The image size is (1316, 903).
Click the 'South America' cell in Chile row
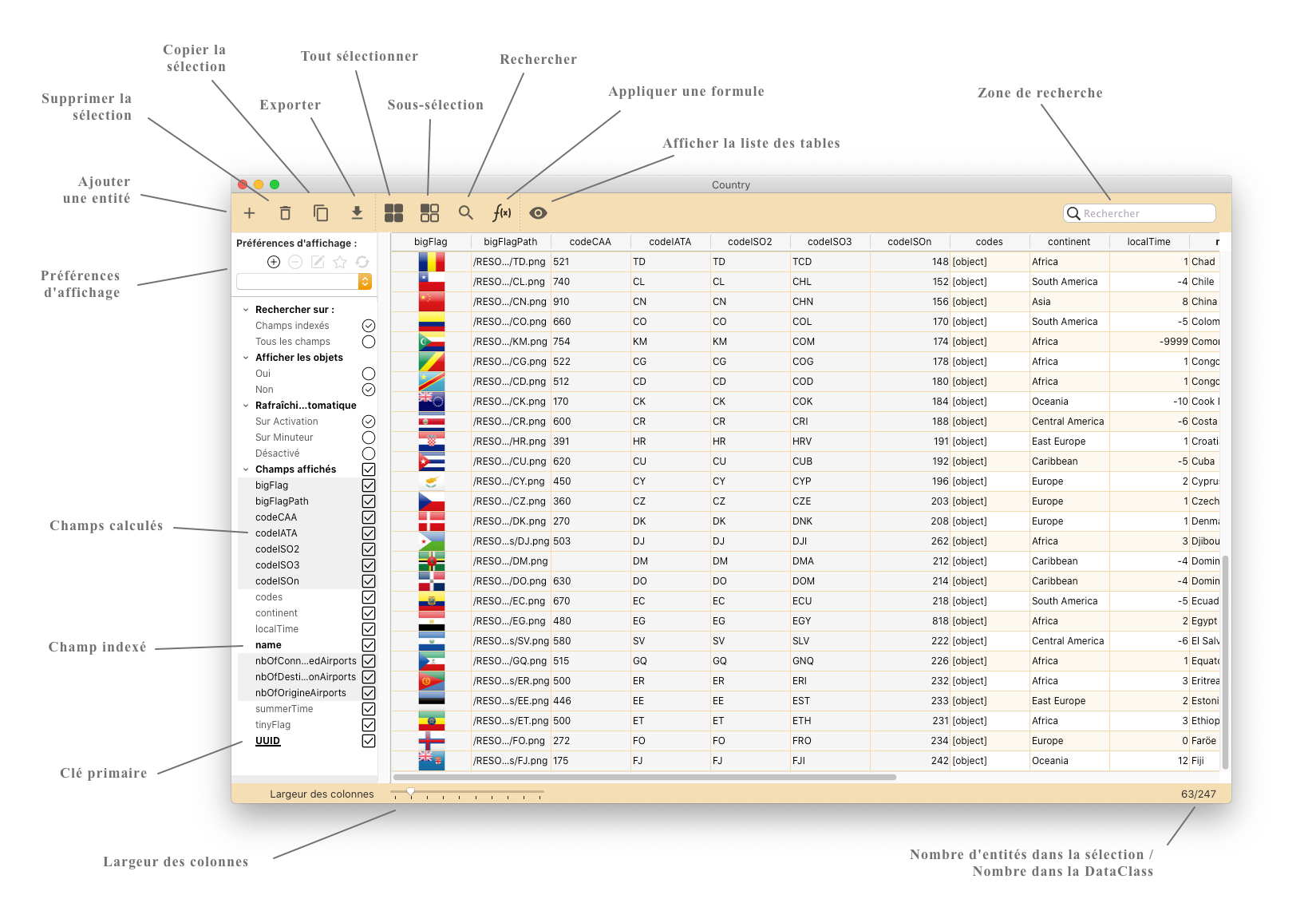click(x=1069, y=282)
